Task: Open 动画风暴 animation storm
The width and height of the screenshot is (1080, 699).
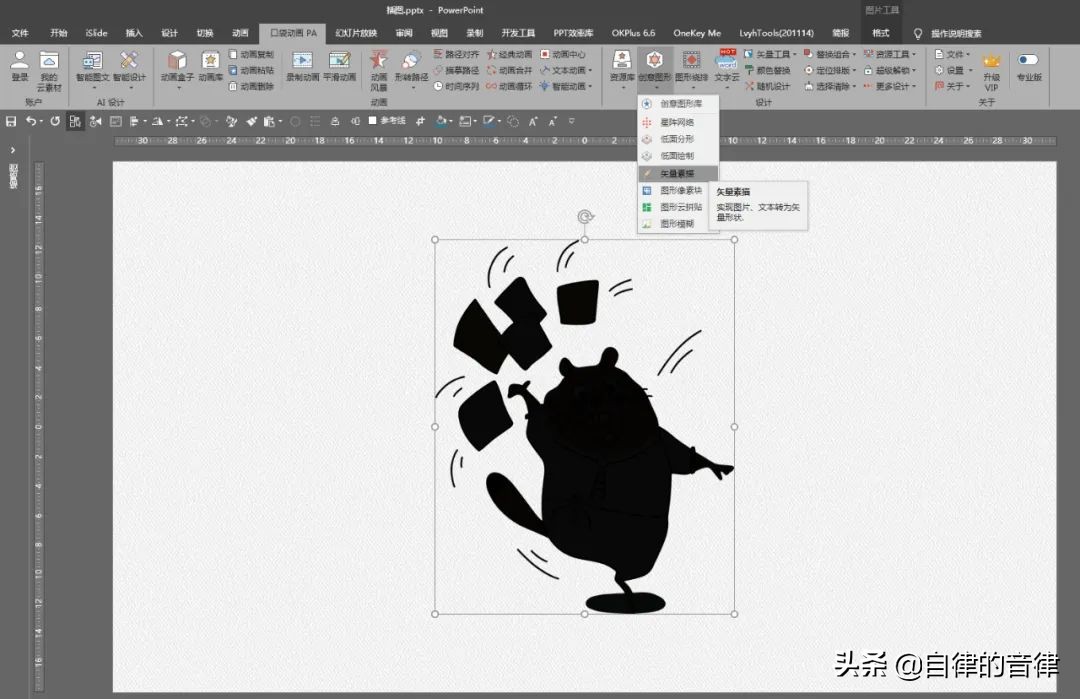Action: (379, 70)
